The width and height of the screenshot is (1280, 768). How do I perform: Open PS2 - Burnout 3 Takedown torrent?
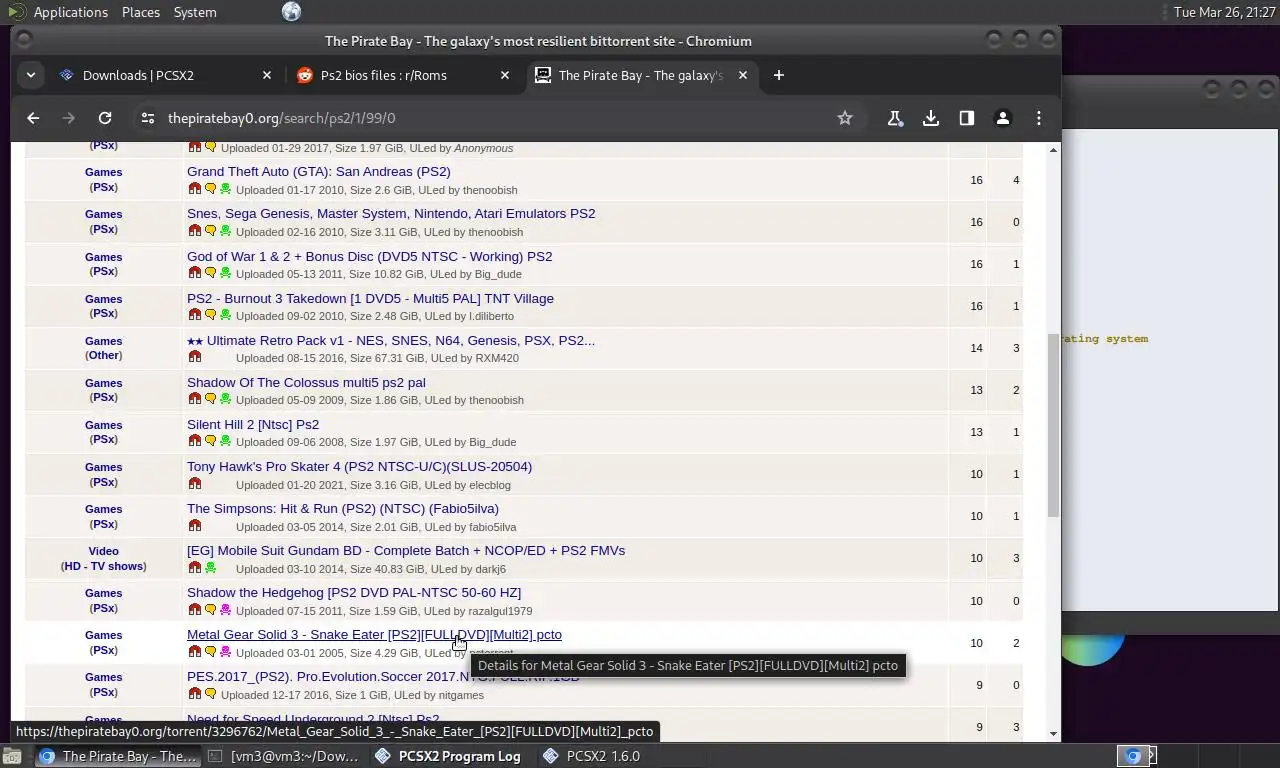click(x=370, y=298)
